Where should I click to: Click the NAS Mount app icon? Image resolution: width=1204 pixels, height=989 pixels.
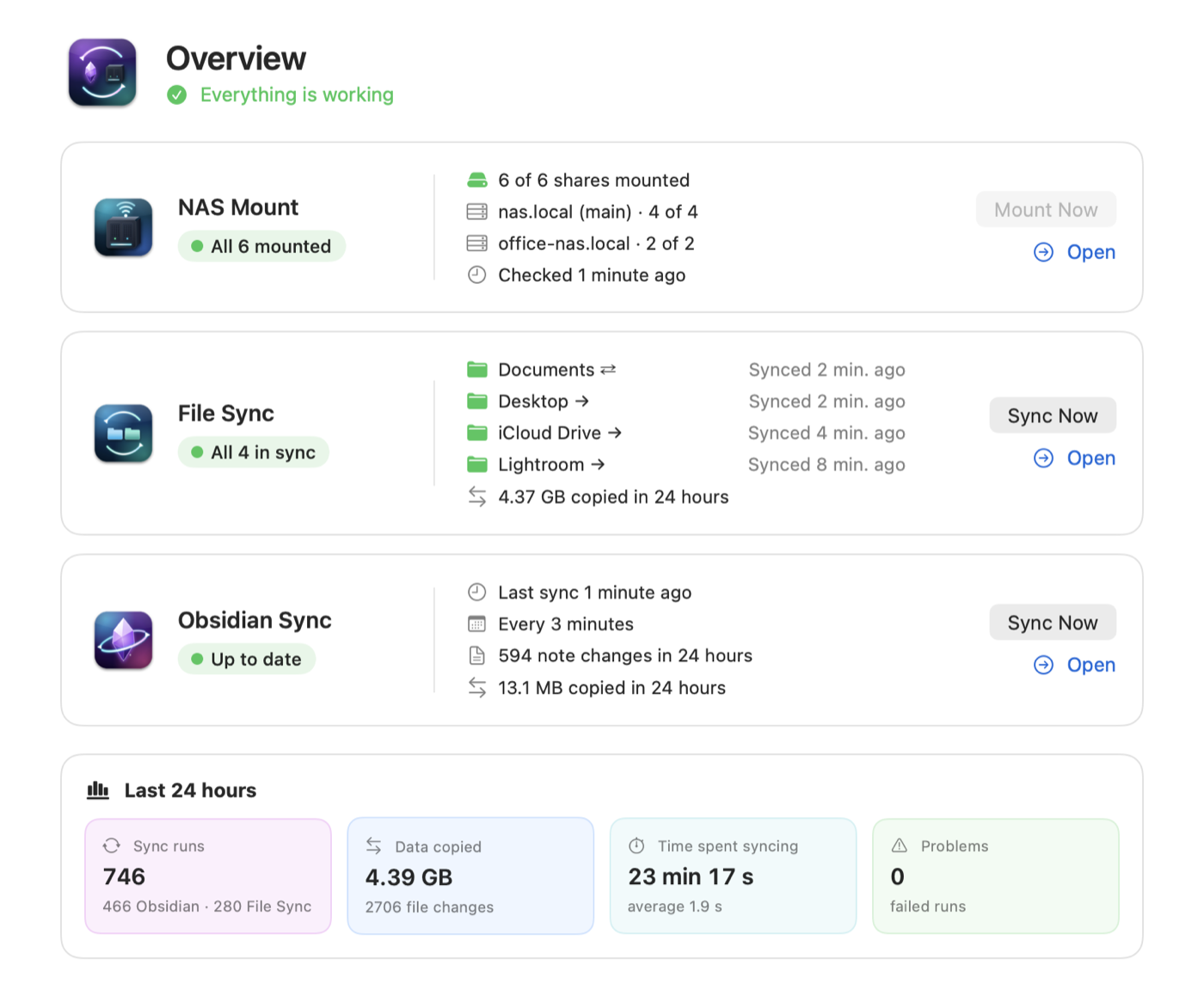pos(124,227)
